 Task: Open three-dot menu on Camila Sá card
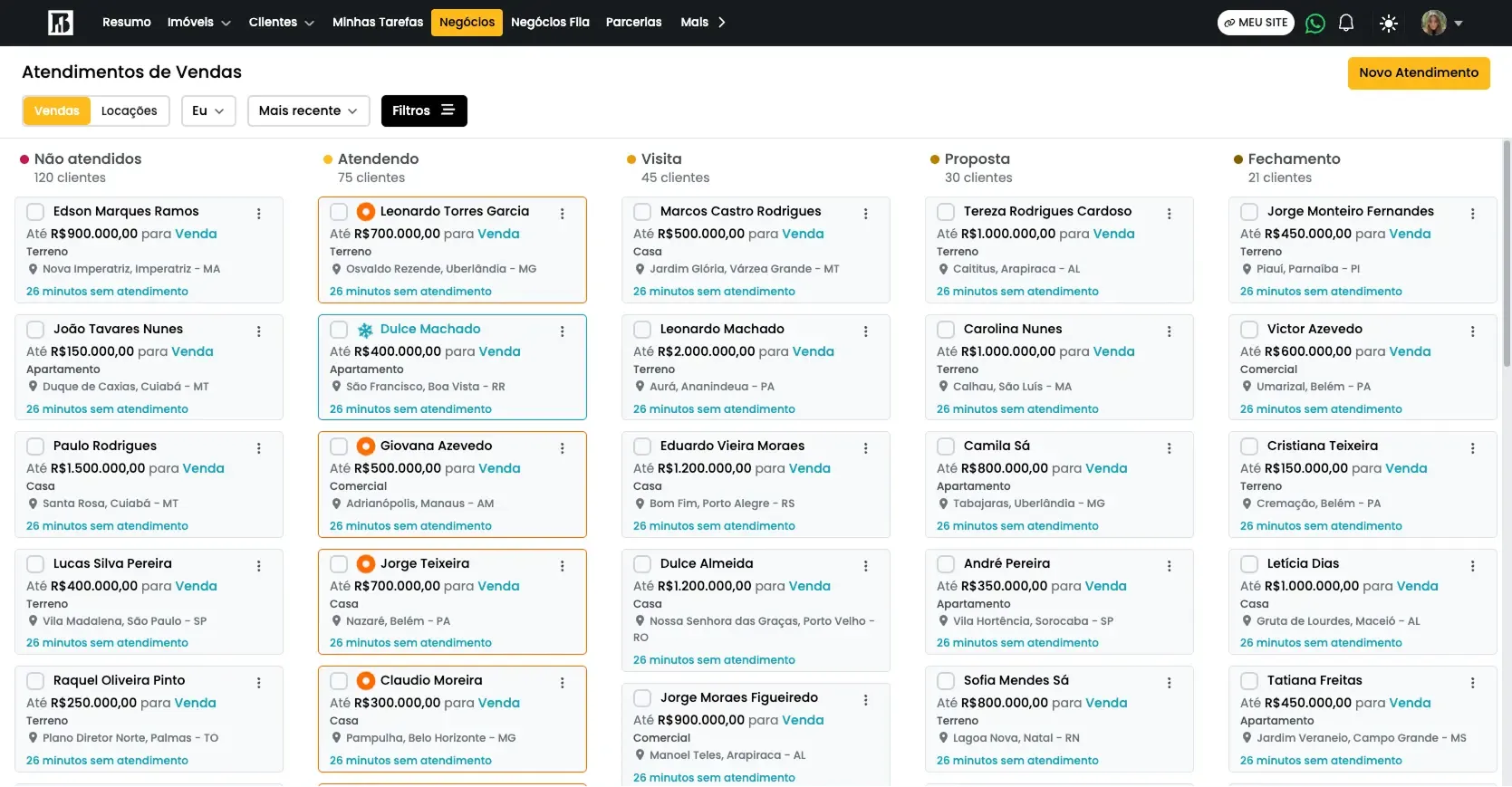(1170, 448)
